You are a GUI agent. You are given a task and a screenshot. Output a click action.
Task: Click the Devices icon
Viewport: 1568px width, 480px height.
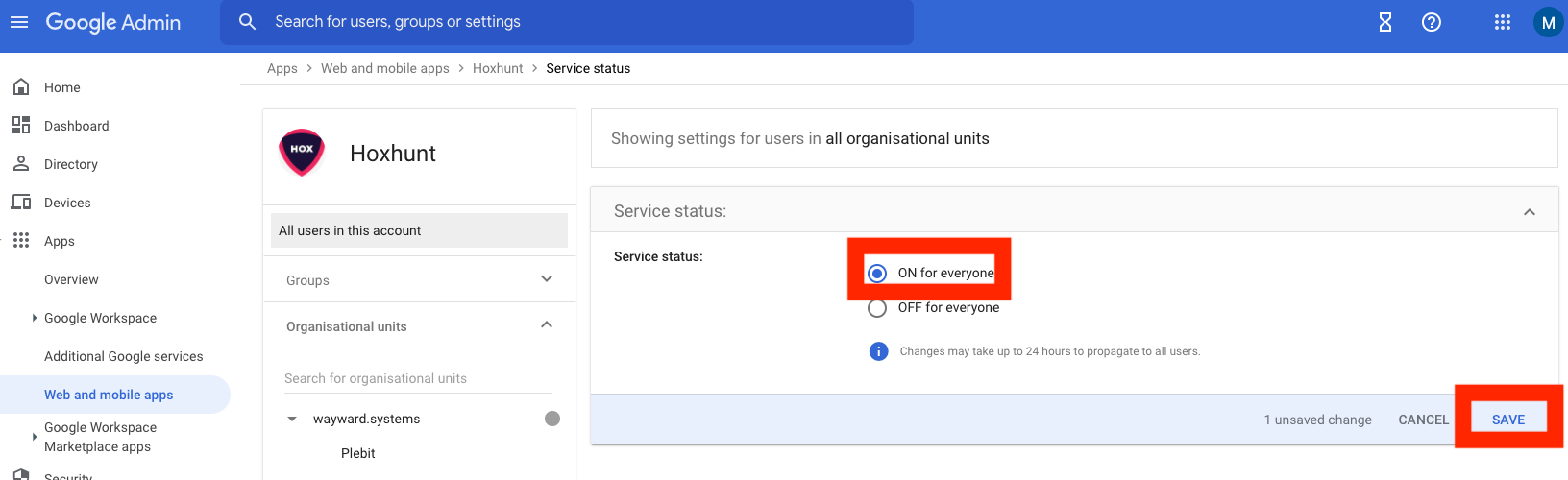(x=21, y=203)
